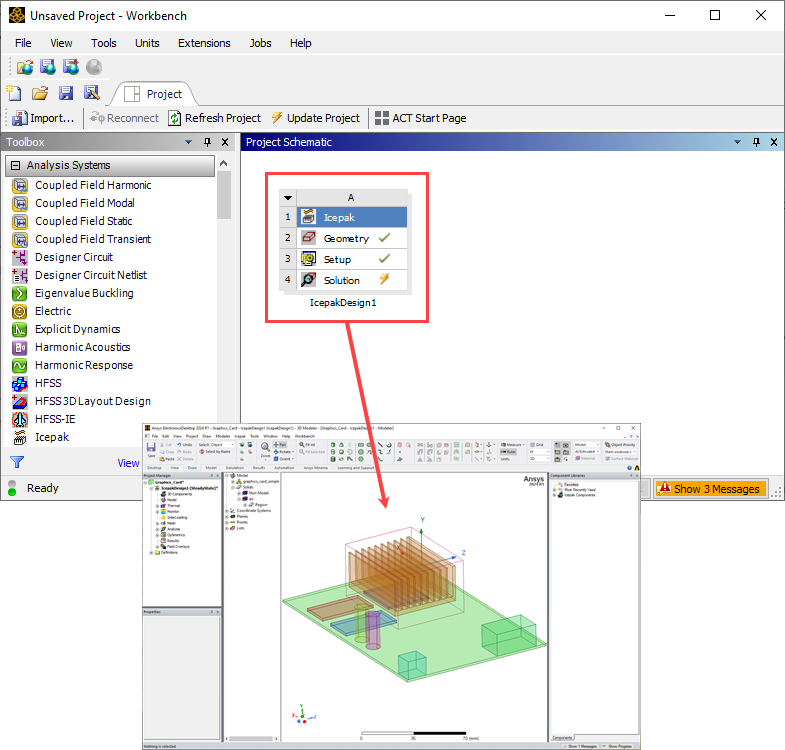The image size is (785, 750).
Task: Select Coupled Field Modal system icon
Action: click(x=20, y=204)
